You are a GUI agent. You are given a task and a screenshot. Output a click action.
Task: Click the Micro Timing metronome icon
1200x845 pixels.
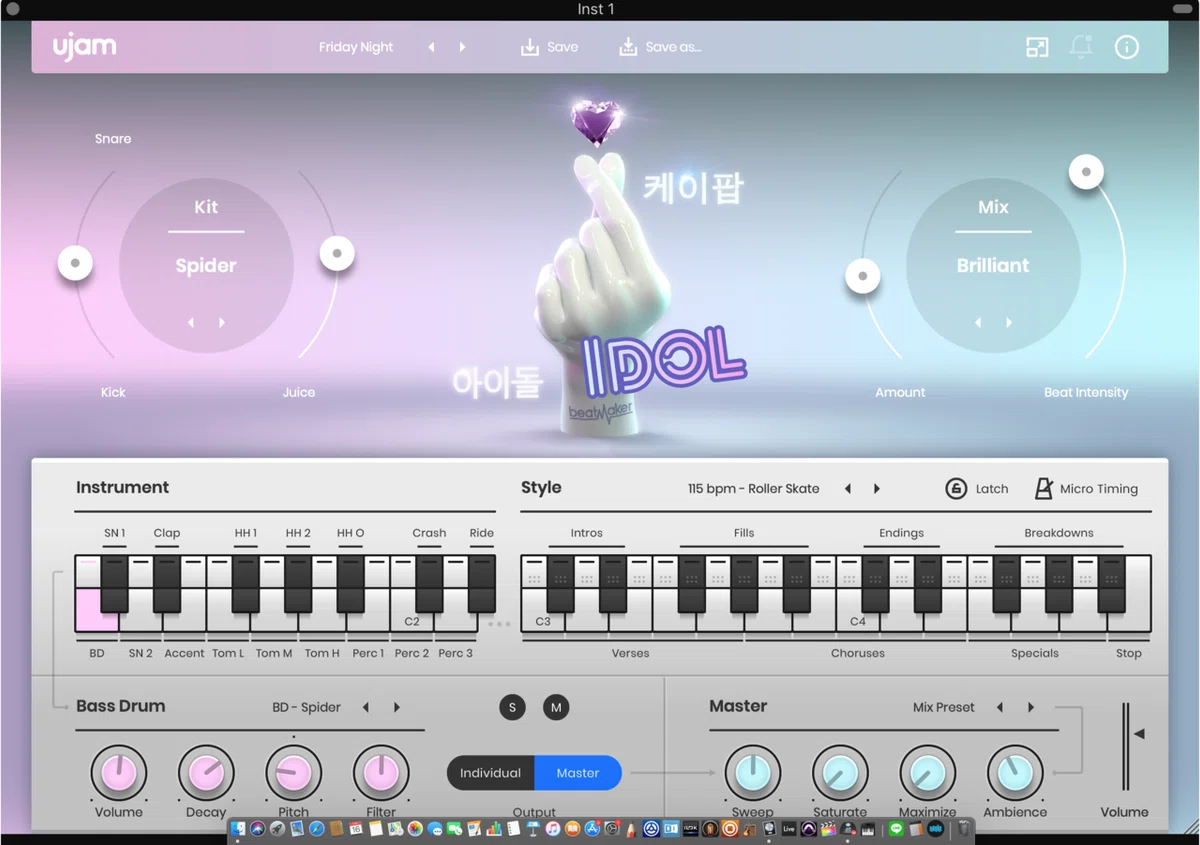pos(1043,488)
